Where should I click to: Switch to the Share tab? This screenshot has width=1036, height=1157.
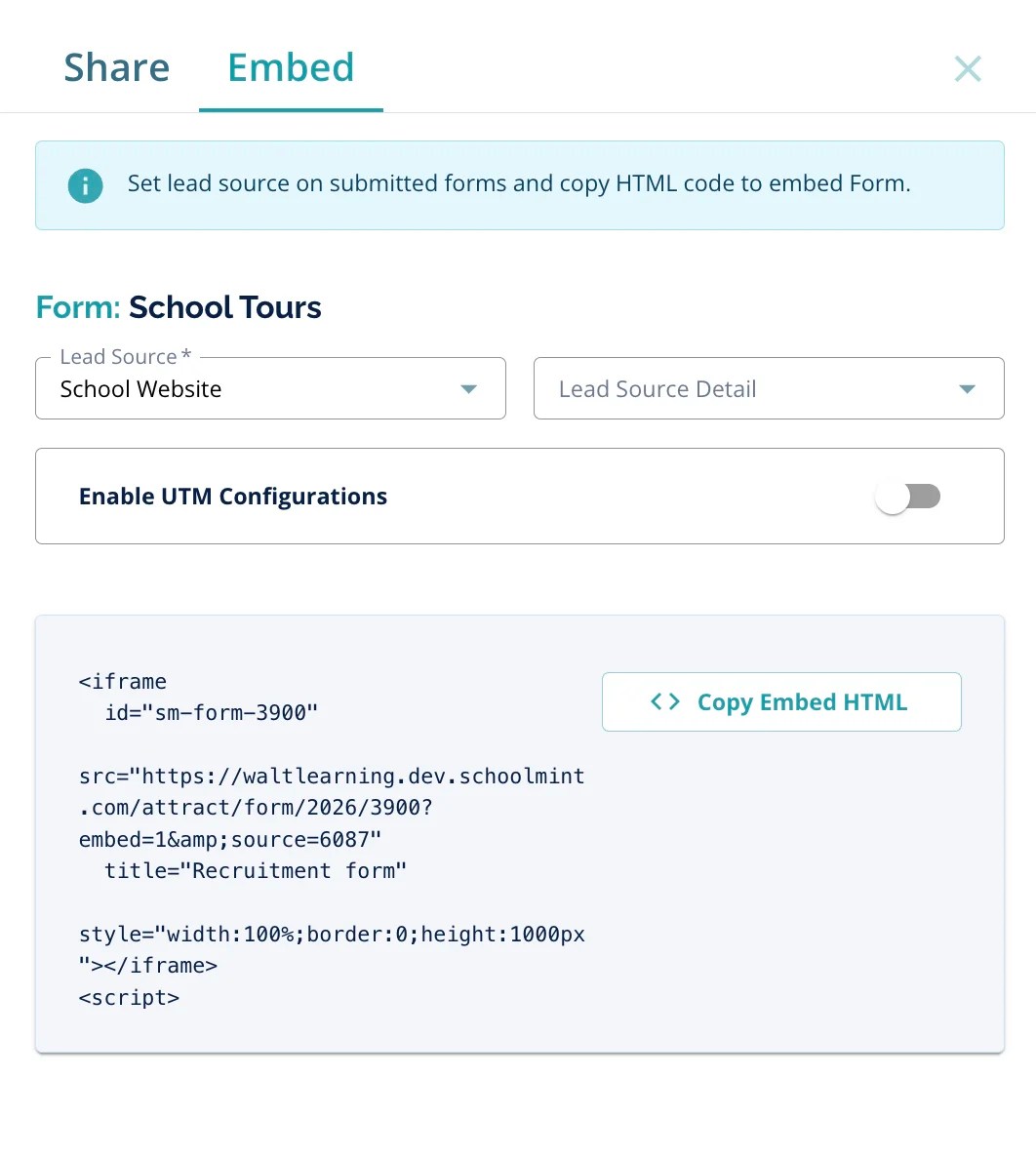click(x=117, y=68)
